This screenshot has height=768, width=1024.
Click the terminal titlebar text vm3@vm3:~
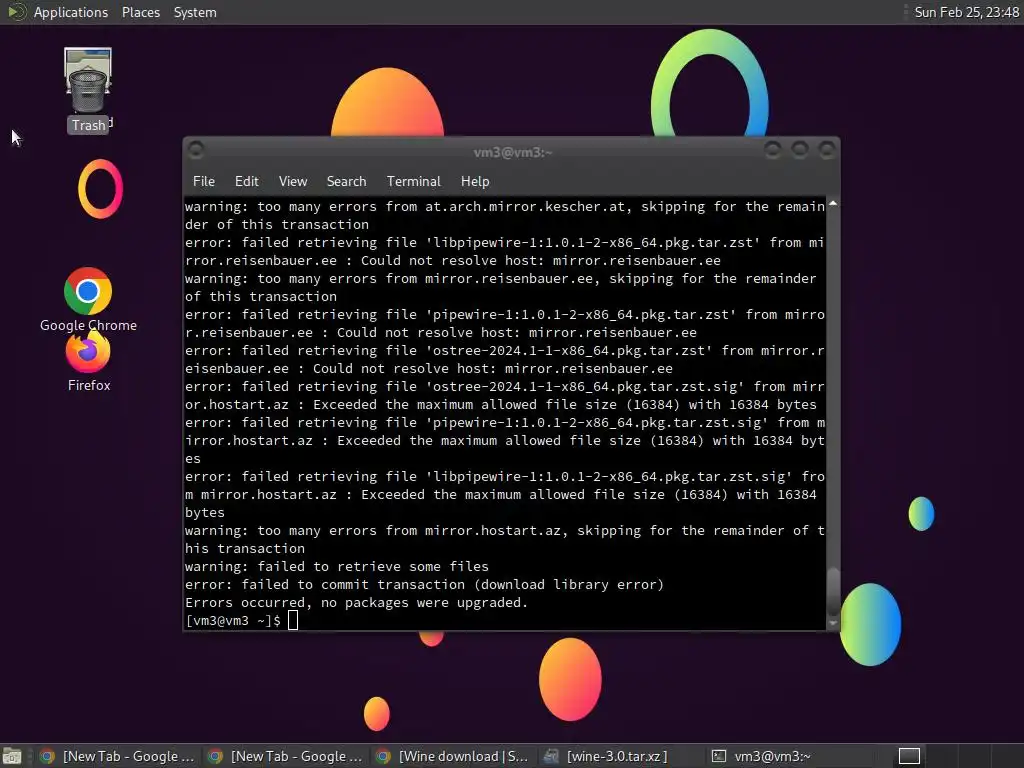[513, 152]
